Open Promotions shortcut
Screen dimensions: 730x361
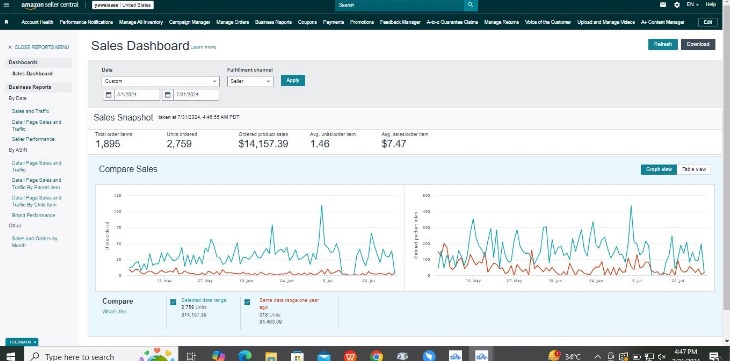tap(362, 22)
